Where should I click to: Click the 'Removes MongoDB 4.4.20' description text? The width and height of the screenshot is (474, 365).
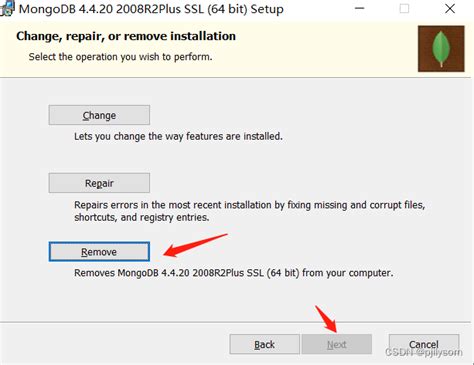tap(234, 273)
